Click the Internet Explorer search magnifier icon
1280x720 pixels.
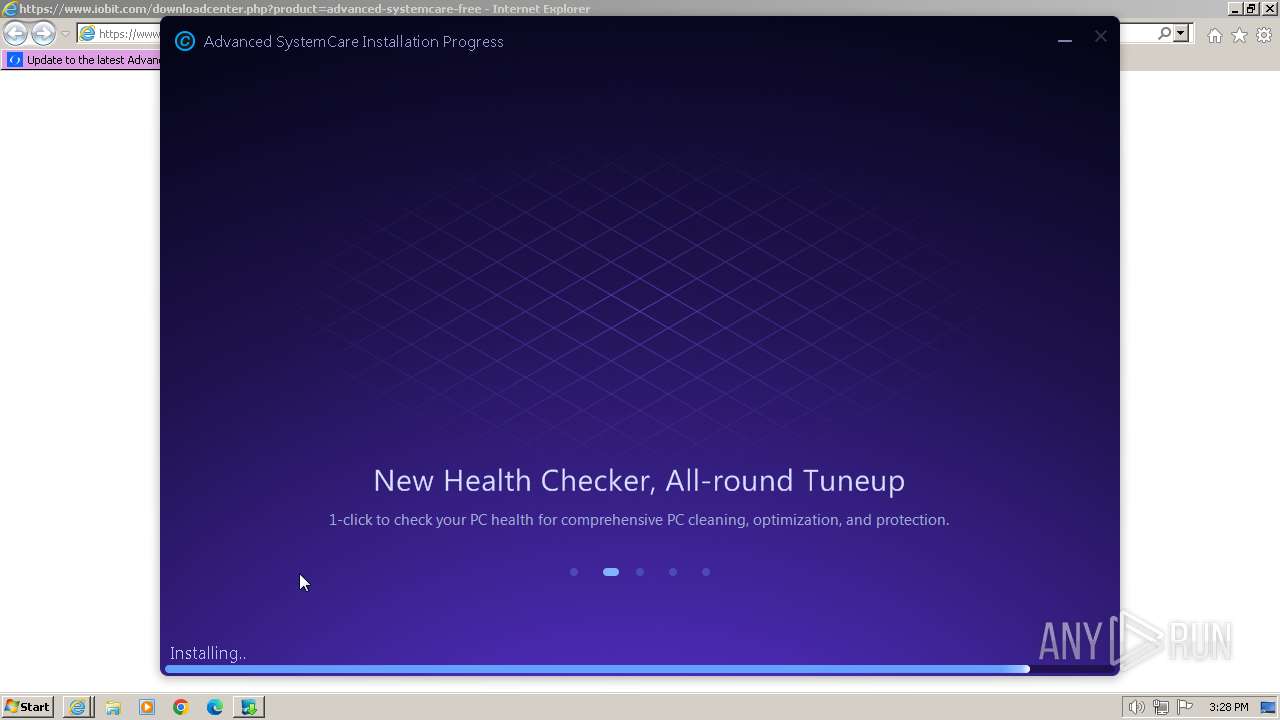(x=1164, y=33)
